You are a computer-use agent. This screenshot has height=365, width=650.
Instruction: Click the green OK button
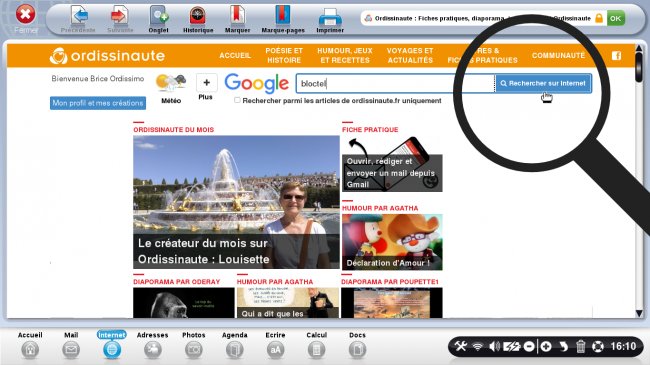pos(616,18)
